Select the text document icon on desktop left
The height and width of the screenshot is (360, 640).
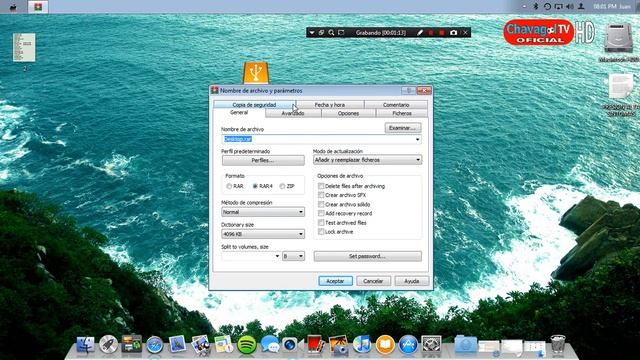pyautogui.click(x=24, y=48)
